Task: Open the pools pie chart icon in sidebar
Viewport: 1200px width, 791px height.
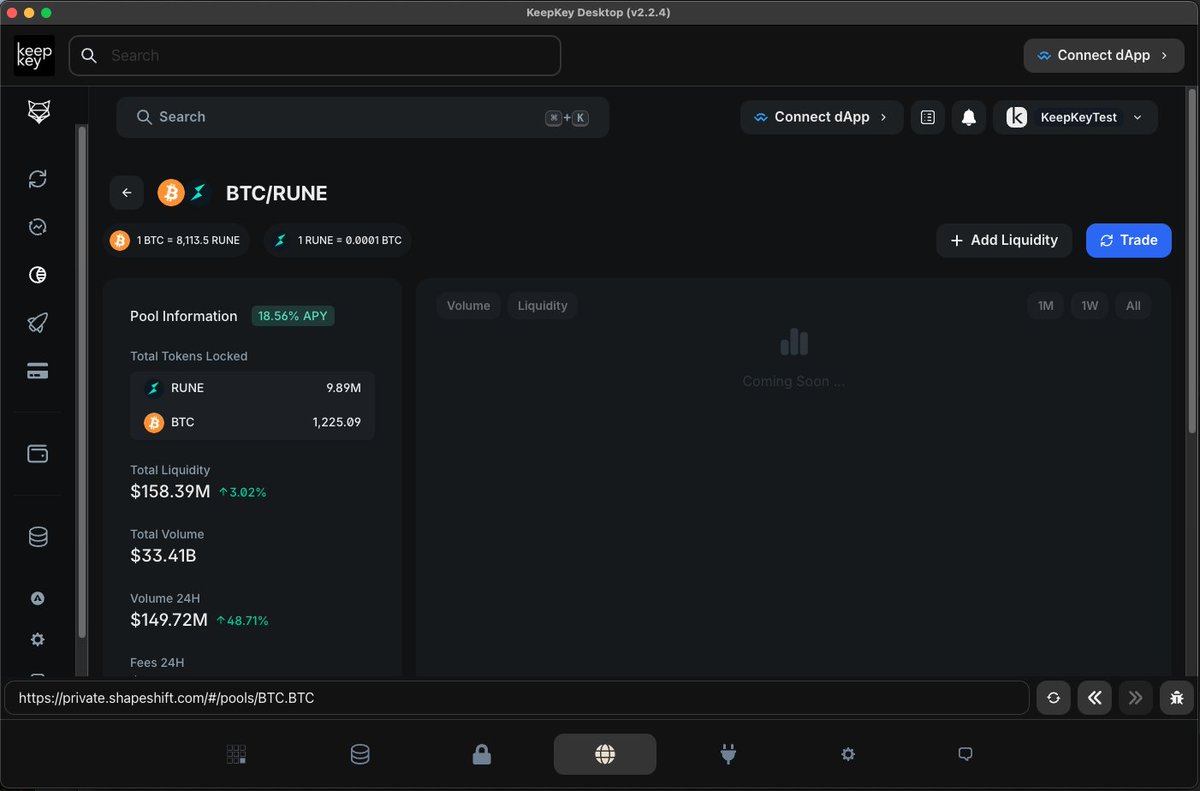Action: pyautogui.click(x=37, y=274)
